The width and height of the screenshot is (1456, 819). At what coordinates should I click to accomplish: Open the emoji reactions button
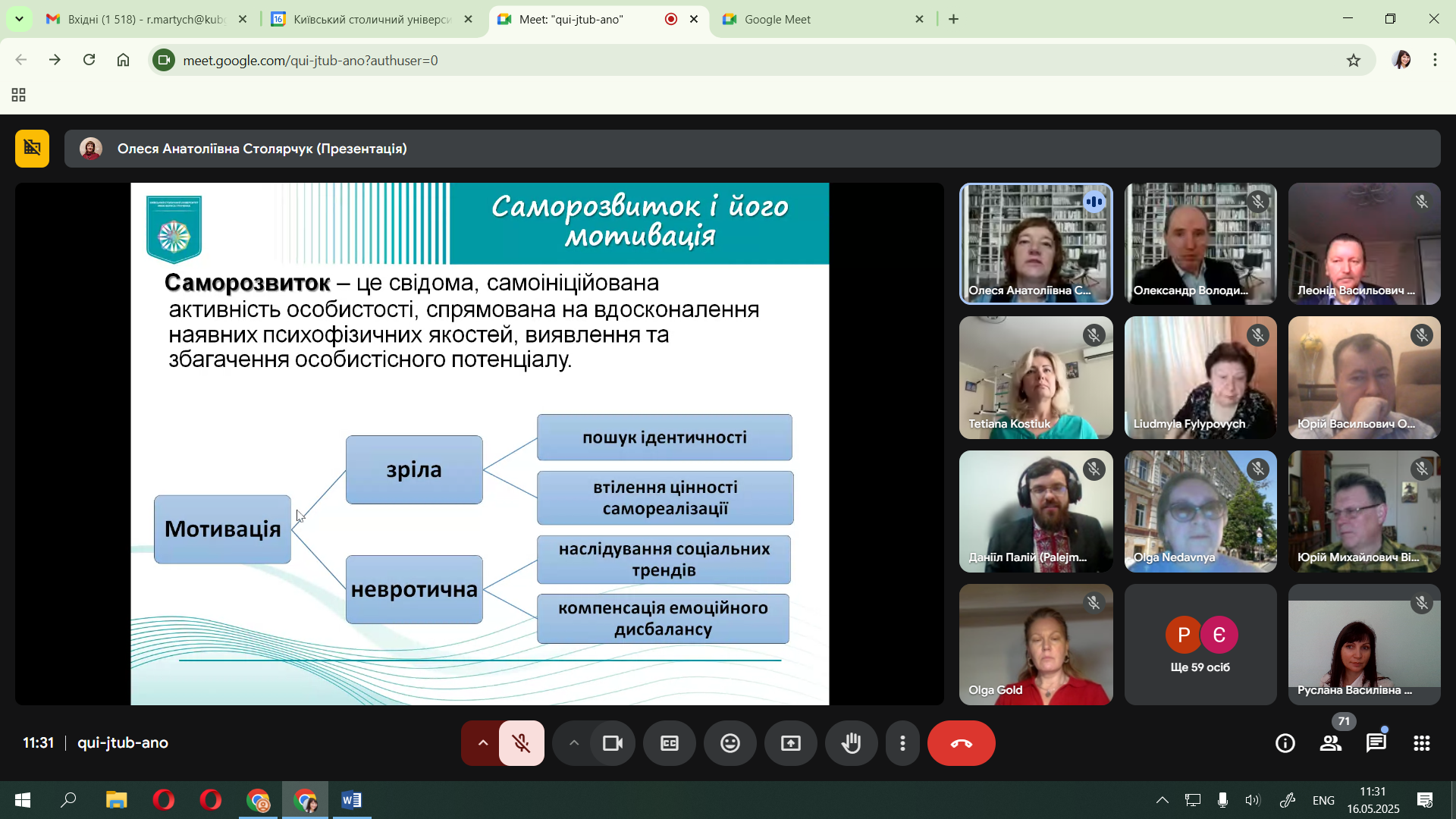pos(730,743)
